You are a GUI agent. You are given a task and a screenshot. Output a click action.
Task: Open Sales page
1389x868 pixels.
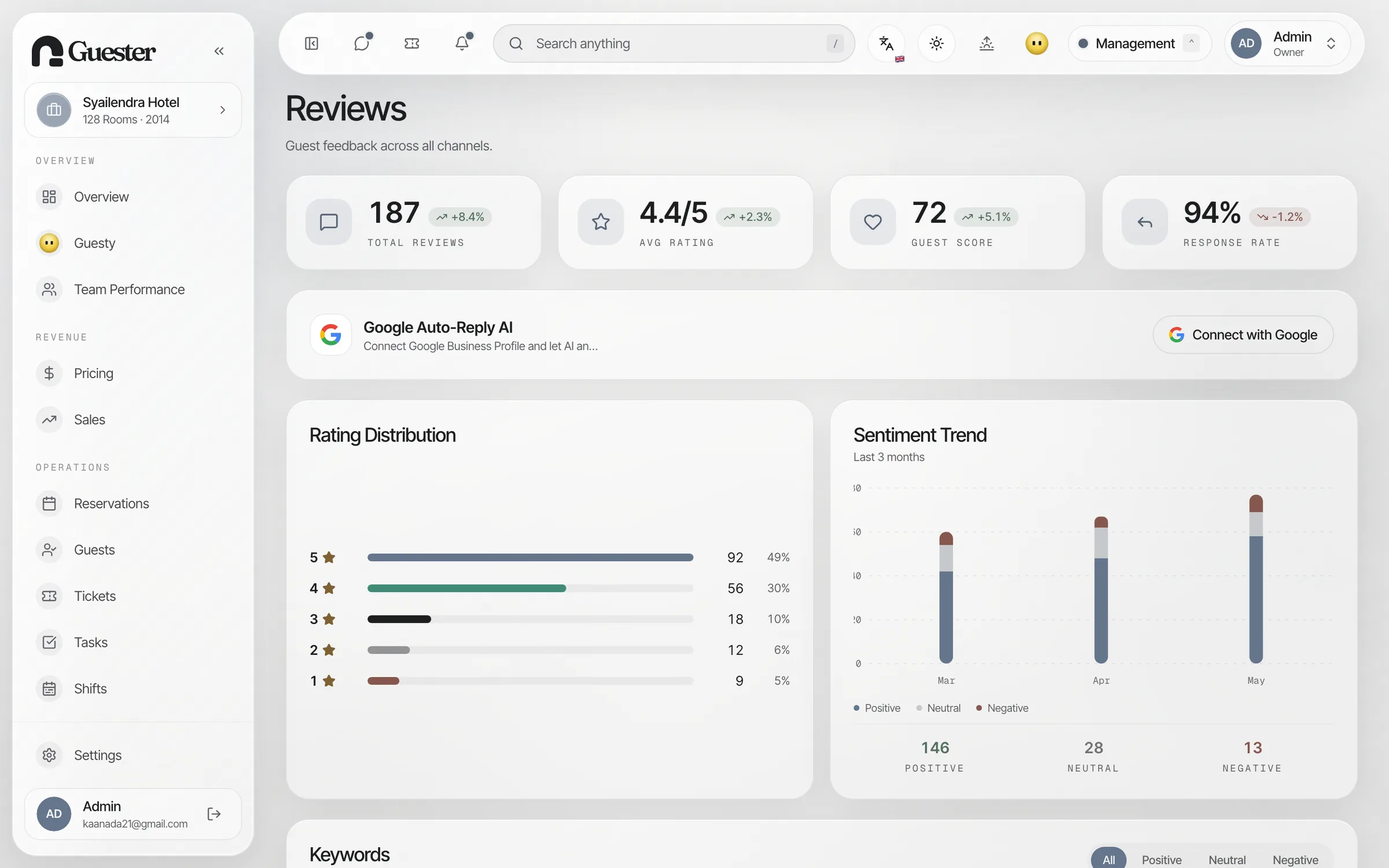pyautogui.click(x=133, y=420)
